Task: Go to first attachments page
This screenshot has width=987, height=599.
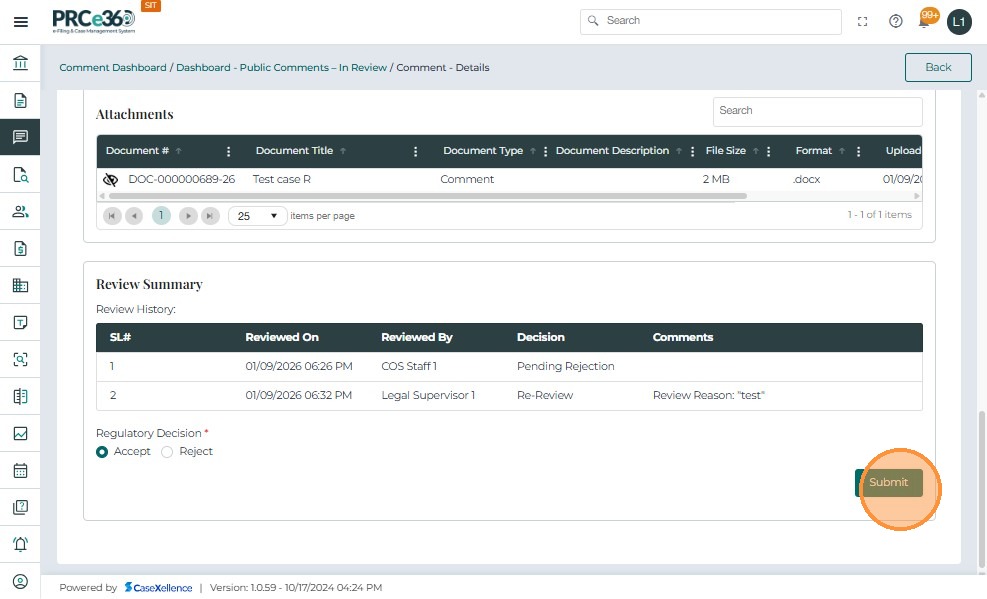Action: tap(112, 216)
